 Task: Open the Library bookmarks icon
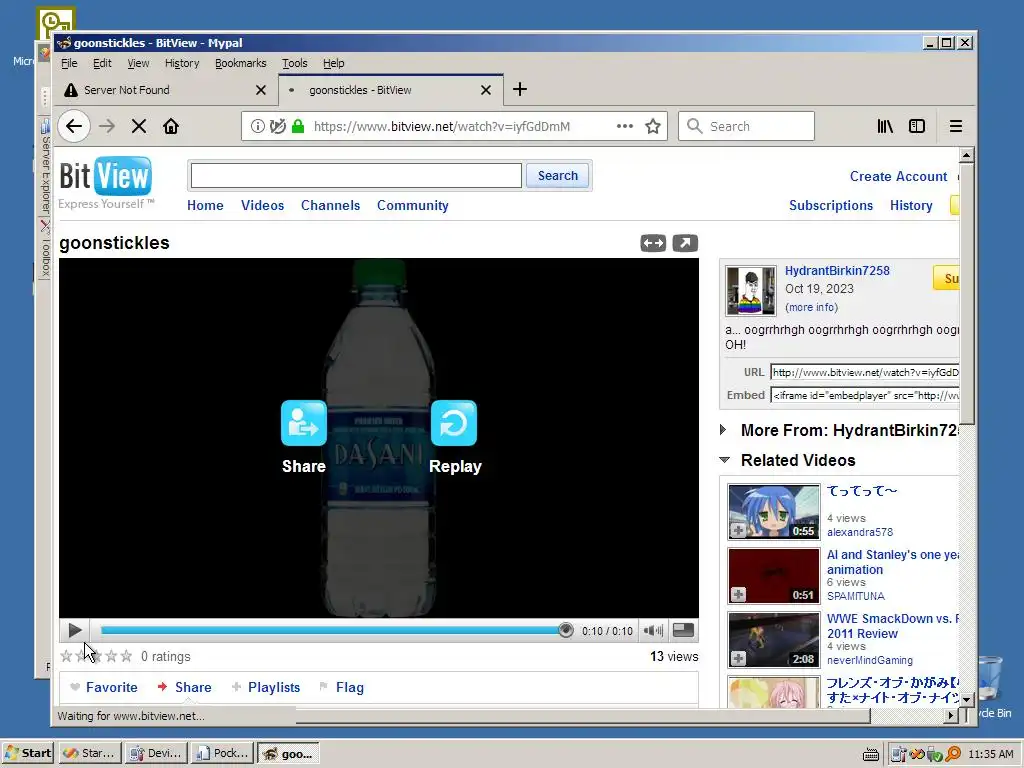[x=885, y=126]
